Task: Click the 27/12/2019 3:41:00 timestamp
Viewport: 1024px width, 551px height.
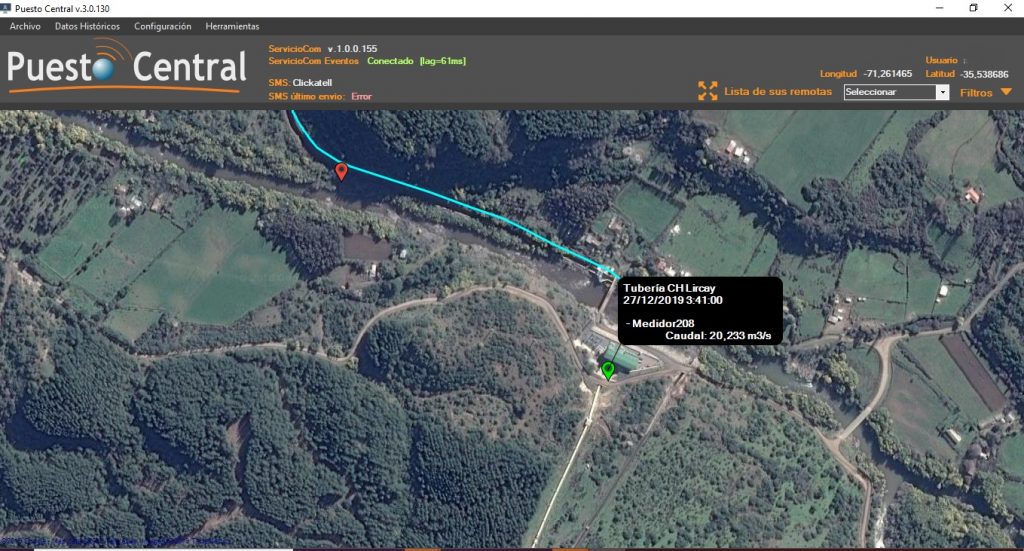Action: click(673, 300)
